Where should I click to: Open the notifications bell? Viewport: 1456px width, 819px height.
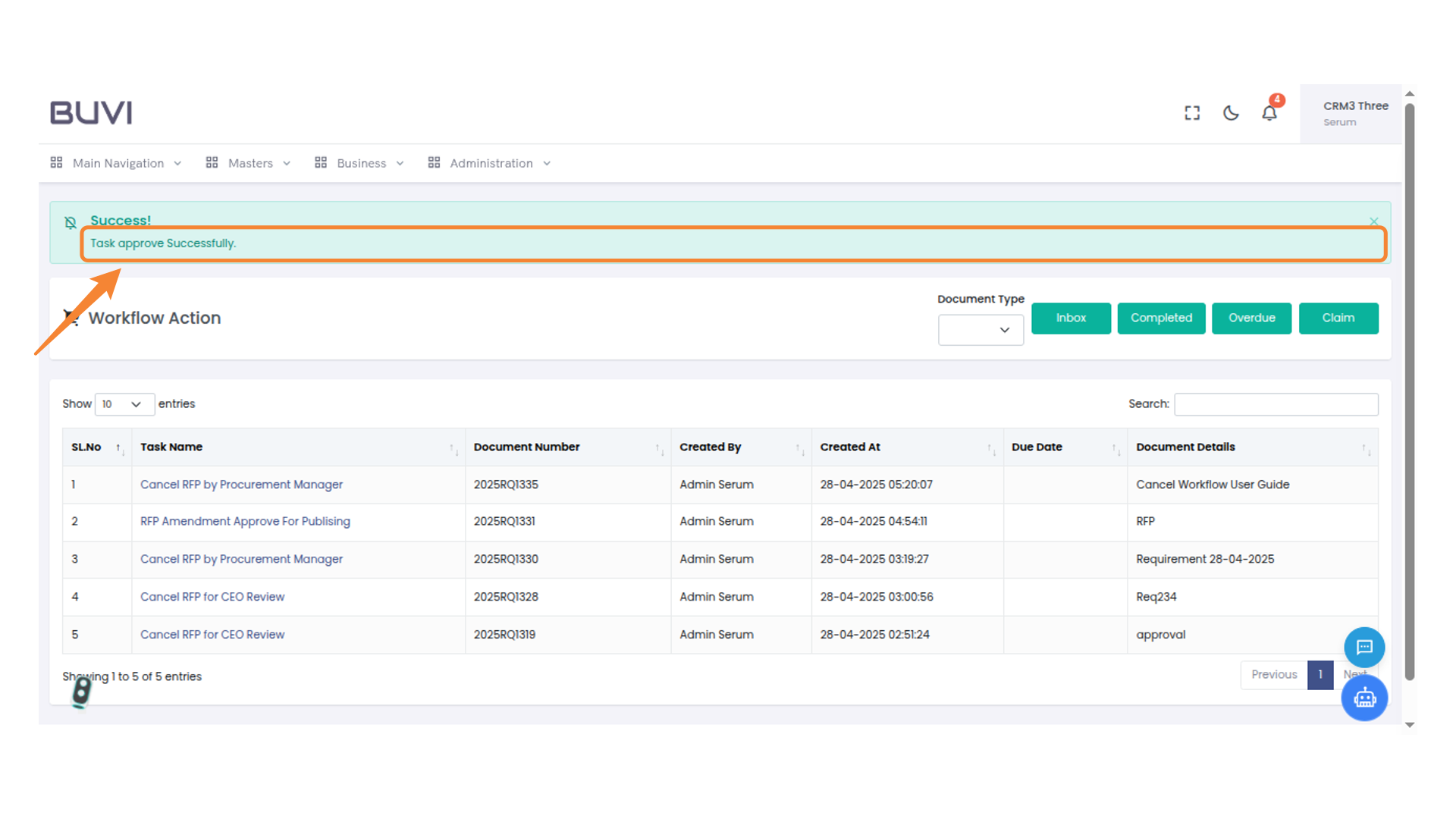coord(1269,113)
